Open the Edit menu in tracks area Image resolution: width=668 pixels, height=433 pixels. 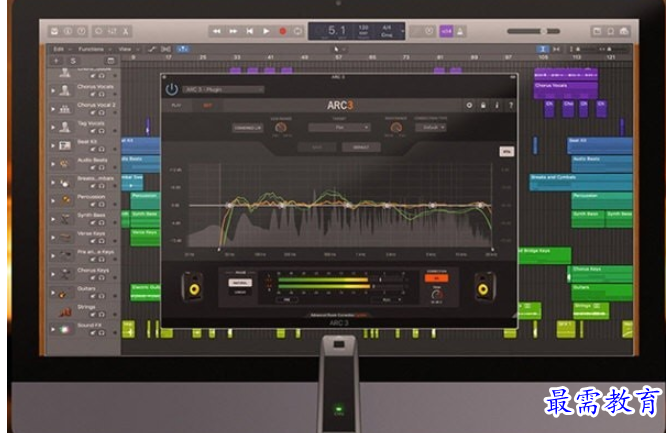pos(61,49)
